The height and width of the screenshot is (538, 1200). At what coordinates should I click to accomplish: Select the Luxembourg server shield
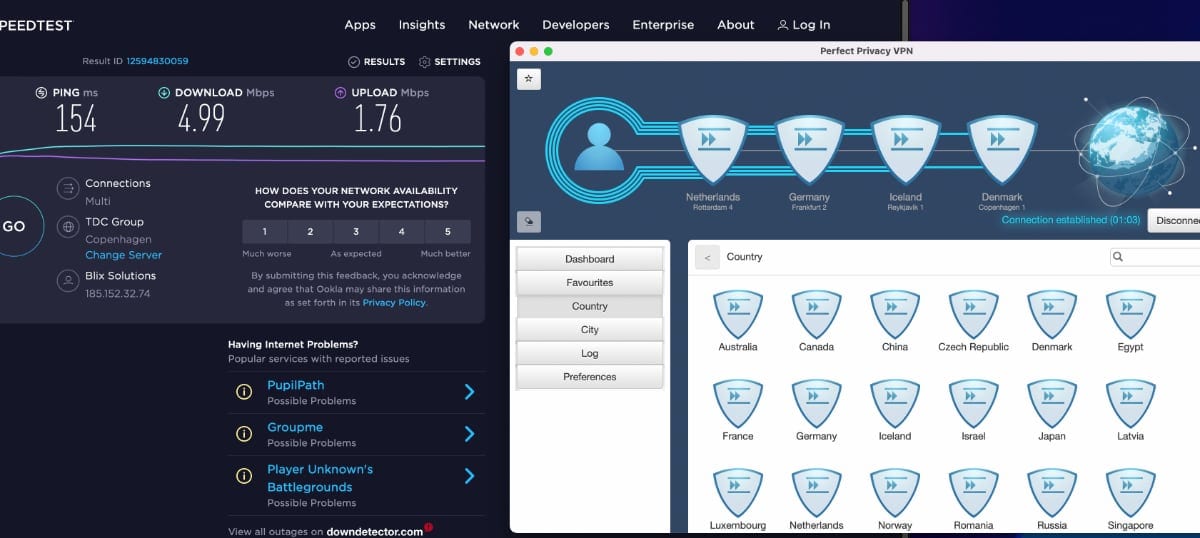pos(738,493)
